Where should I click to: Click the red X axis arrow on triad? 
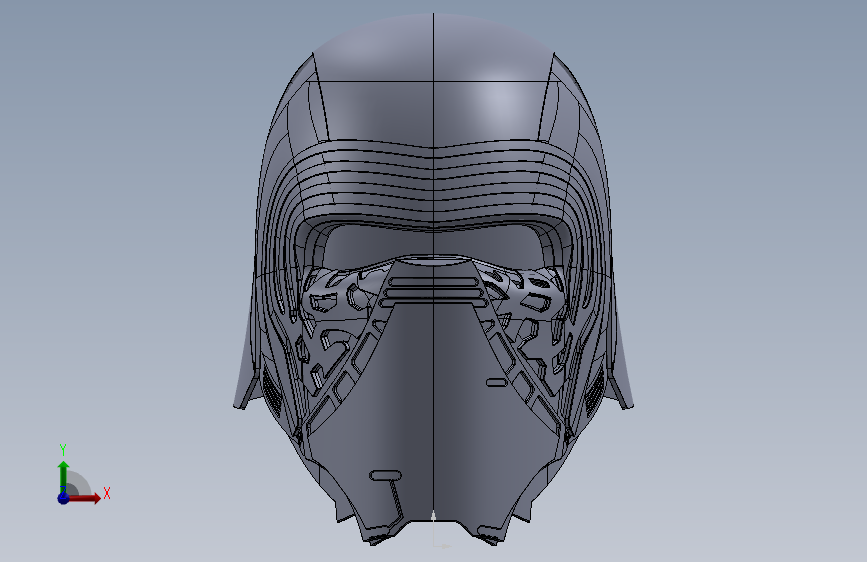[x=83, y=498]
